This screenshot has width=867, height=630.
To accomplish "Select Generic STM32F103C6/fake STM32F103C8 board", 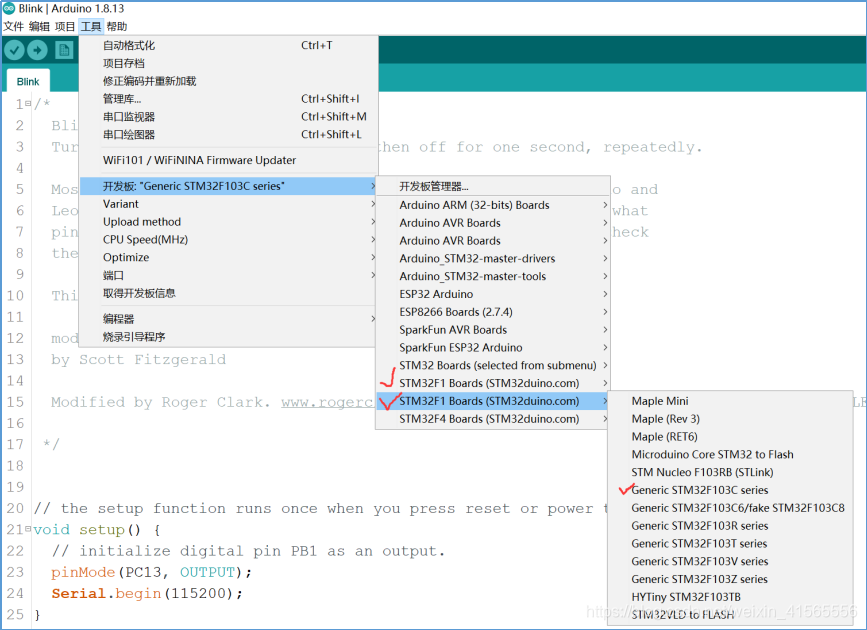I will pyautogui.click(x=730, y=508).
